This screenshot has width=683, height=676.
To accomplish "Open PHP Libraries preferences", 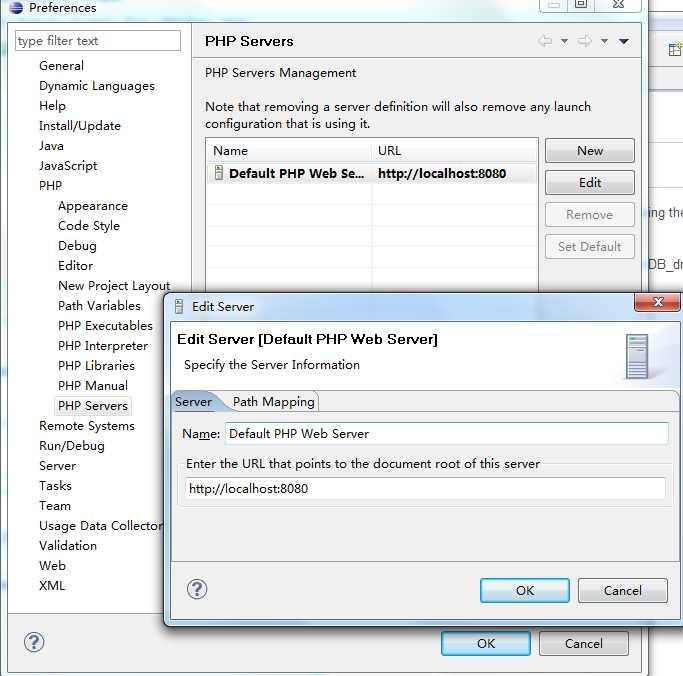I will [x=96, y=366].
